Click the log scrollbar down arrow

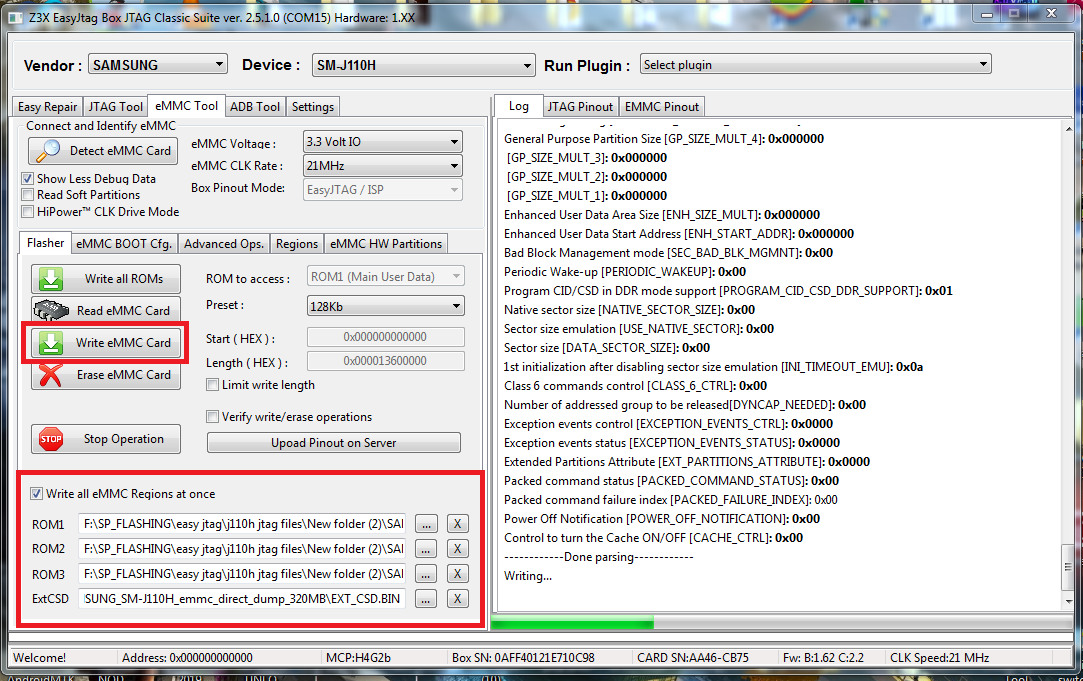point(1068,602)
